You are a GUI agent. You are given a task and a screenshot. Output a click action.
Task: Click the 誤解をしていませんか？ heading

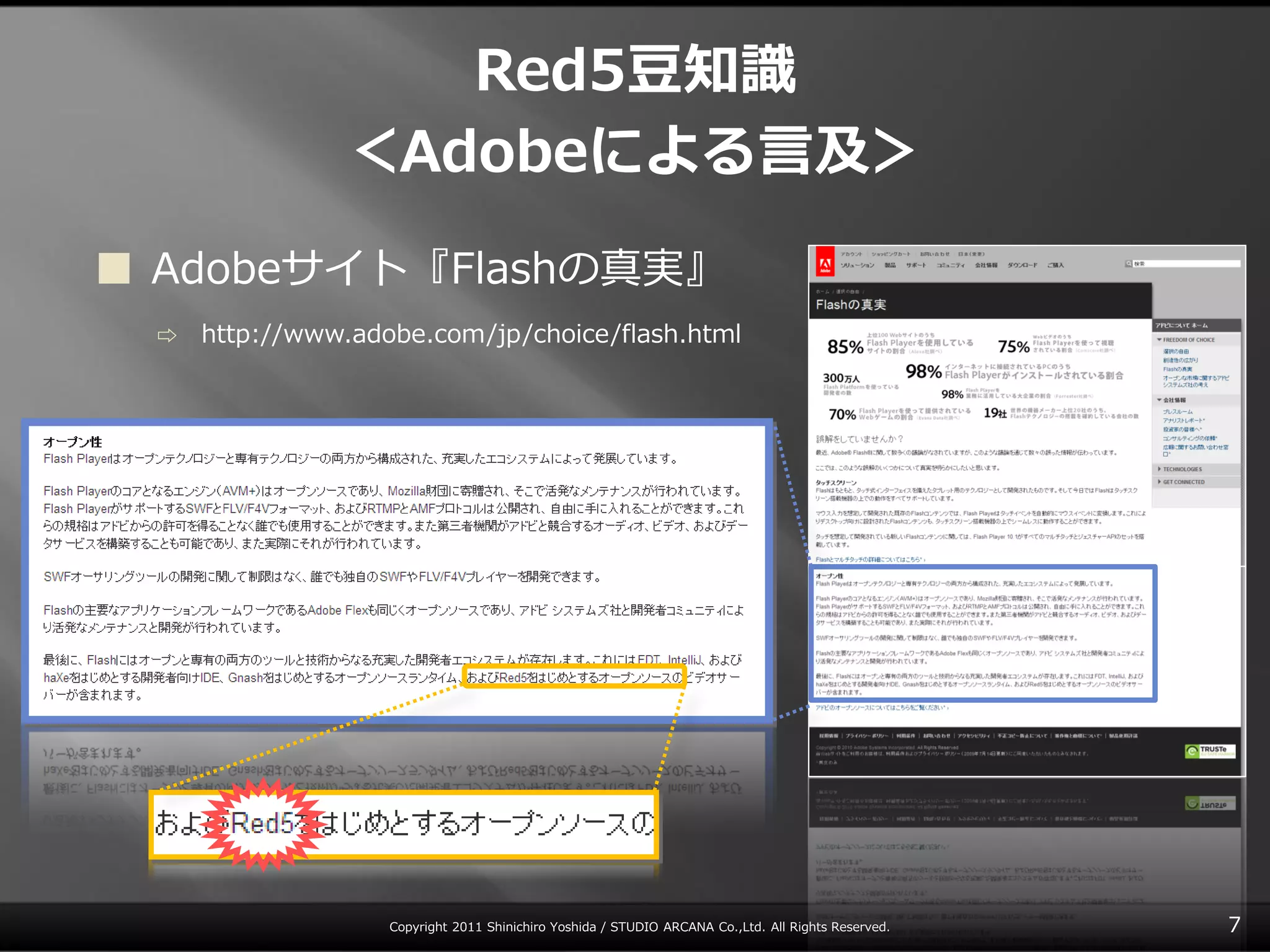point(859,439)
